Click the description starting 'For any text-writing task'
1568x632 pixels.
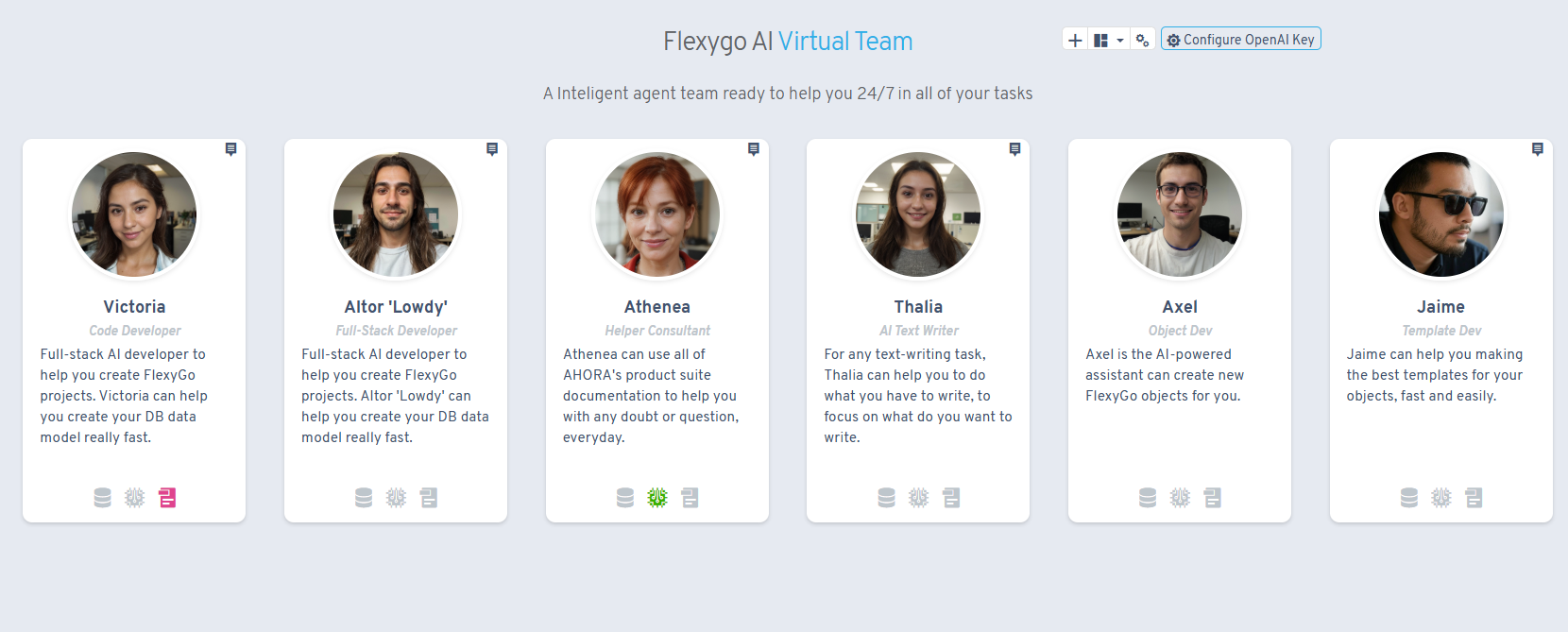click(918, 396)
